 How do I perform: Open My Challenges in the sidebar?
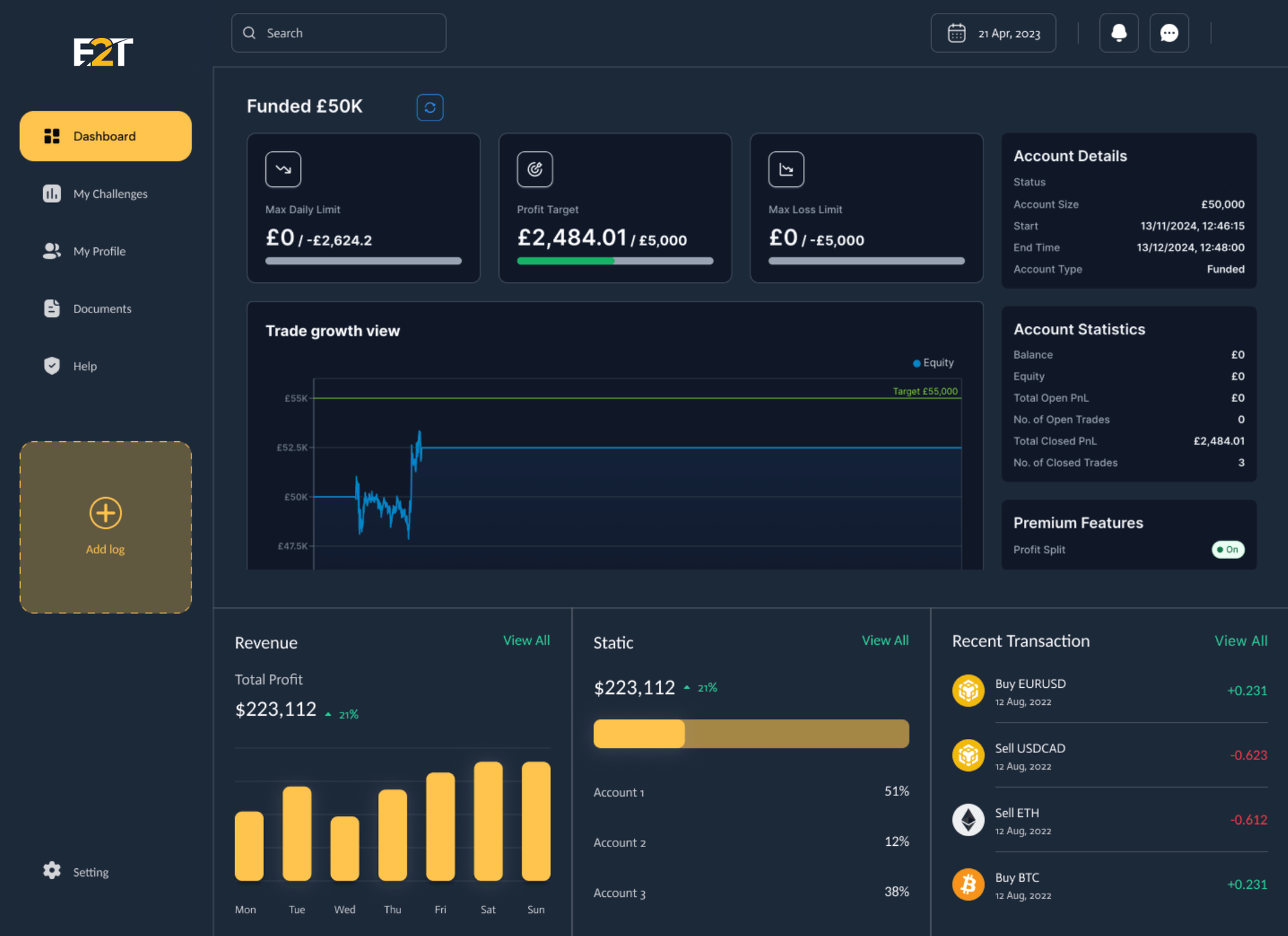point(109,194)
